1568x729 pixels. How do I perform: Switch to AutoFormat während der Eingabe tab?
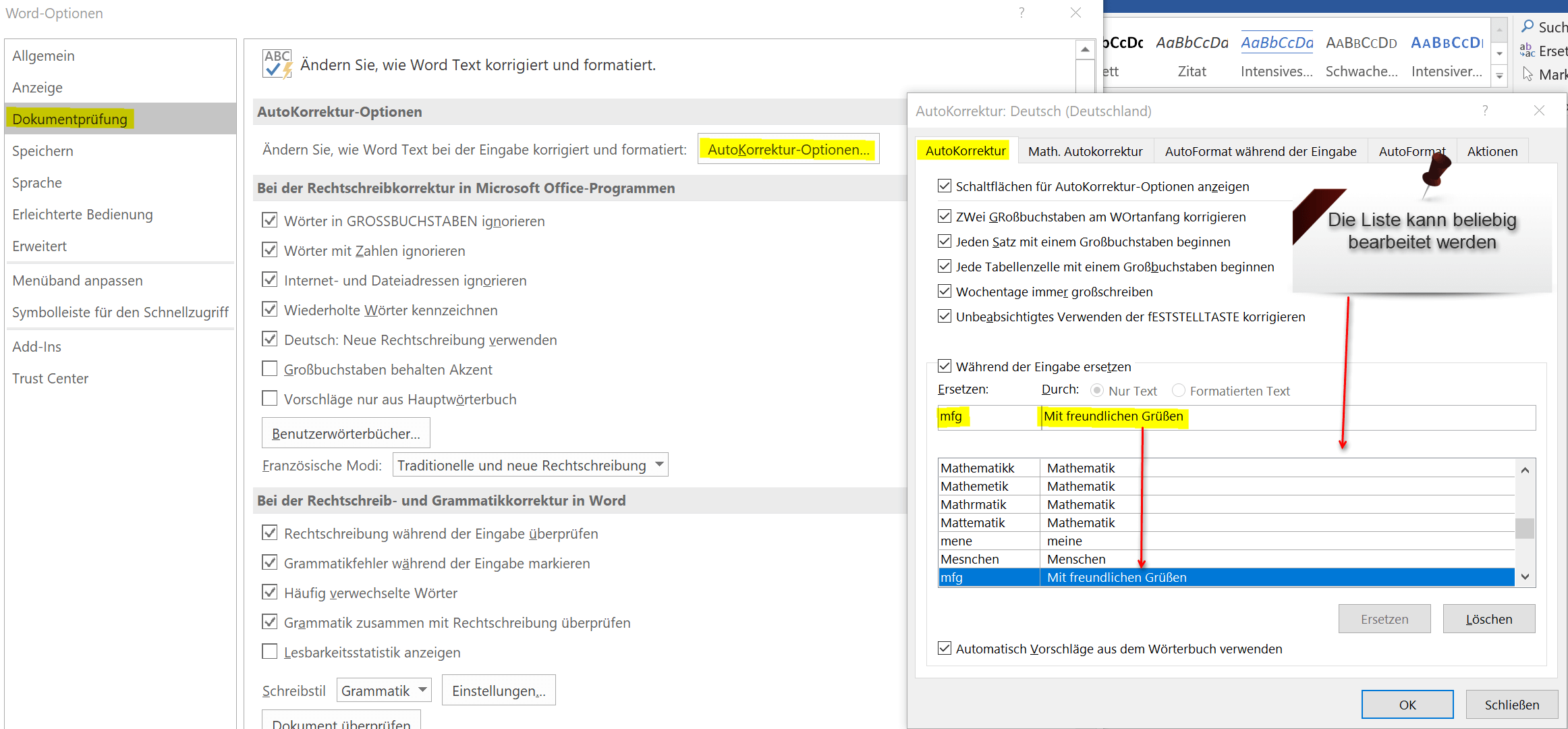tap(1260, 151)
